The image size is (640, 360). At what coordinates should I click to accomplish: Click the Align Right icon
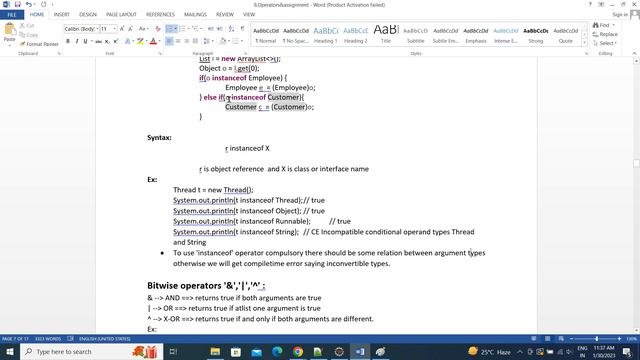pyautogui.click(x=187, y=41)
